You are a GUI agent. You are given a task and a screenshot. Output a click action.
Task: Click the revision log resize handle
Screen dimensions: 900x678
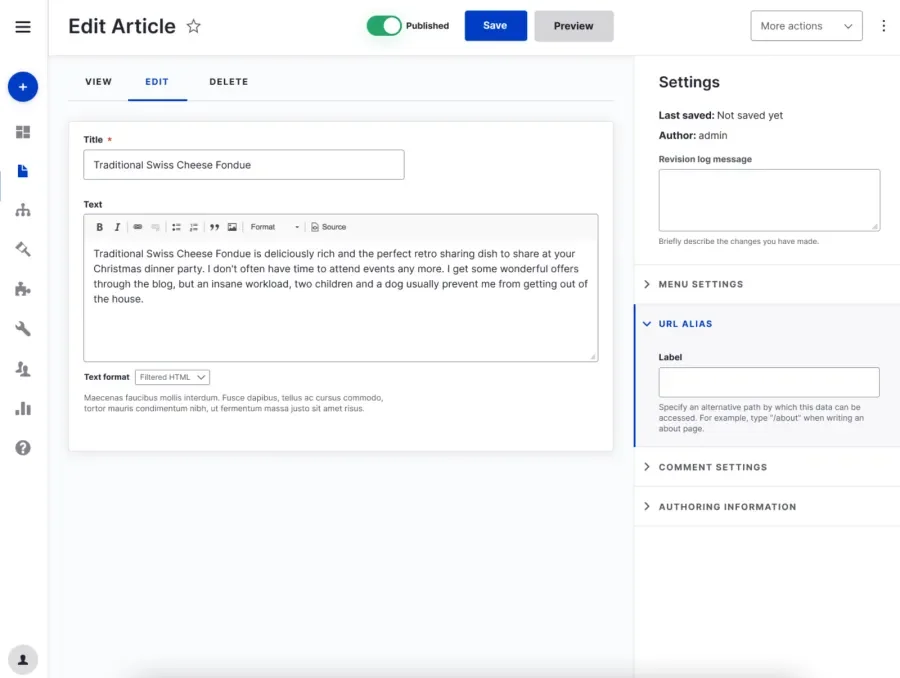click(875, 226)
